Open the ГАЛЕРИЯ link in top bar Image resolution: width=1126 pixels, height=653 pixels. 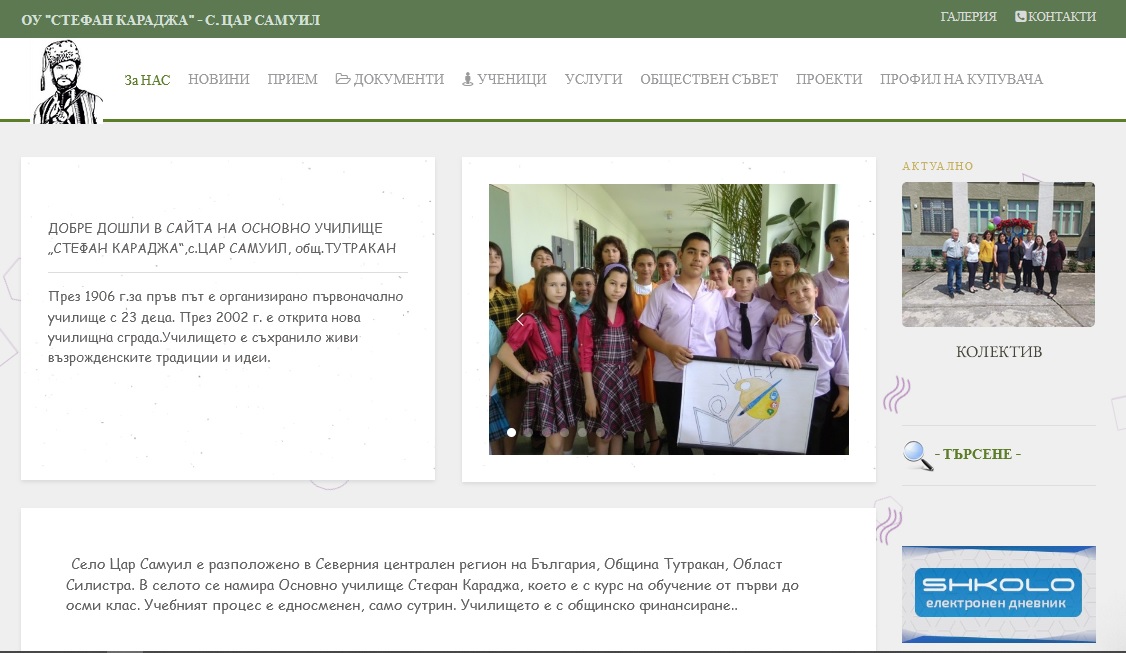click(968, 17)
